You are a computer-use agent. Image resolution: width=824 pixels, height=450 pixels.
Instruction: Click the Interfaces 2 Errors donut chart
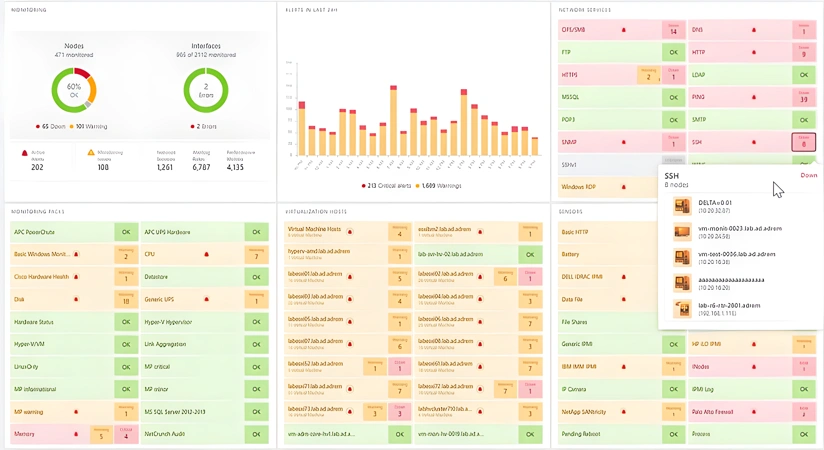tap(206, 90)
